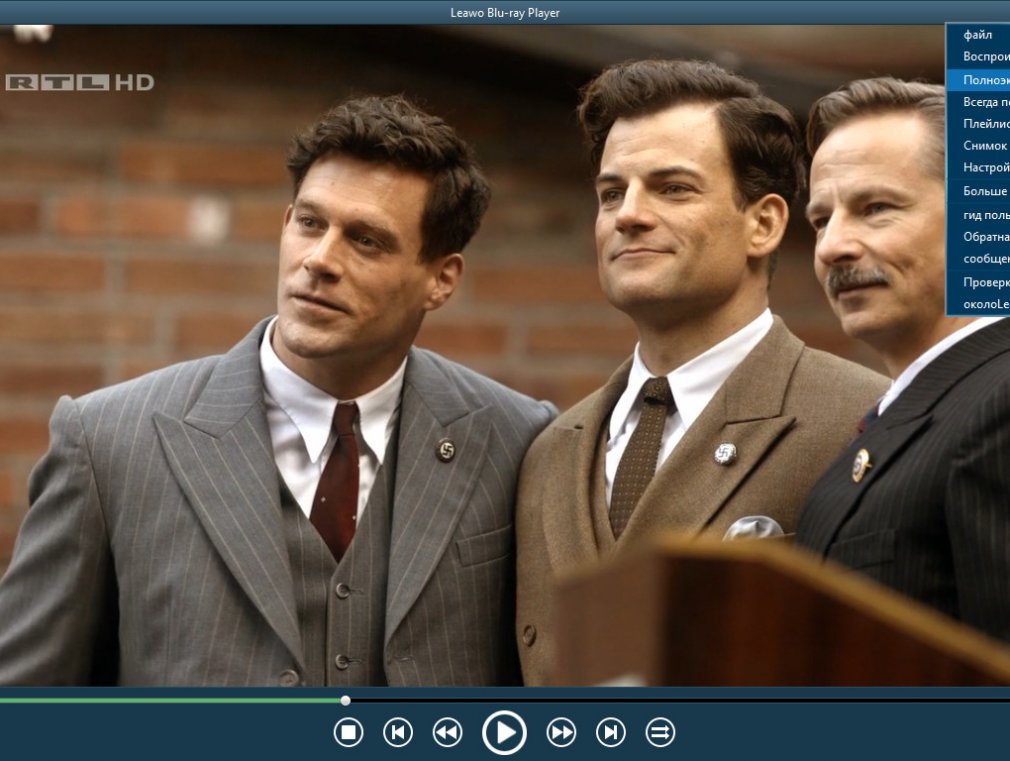The image size is (1010, 761).
Task: Start playback with the large Play button
Action: click(x=504, y=733)
